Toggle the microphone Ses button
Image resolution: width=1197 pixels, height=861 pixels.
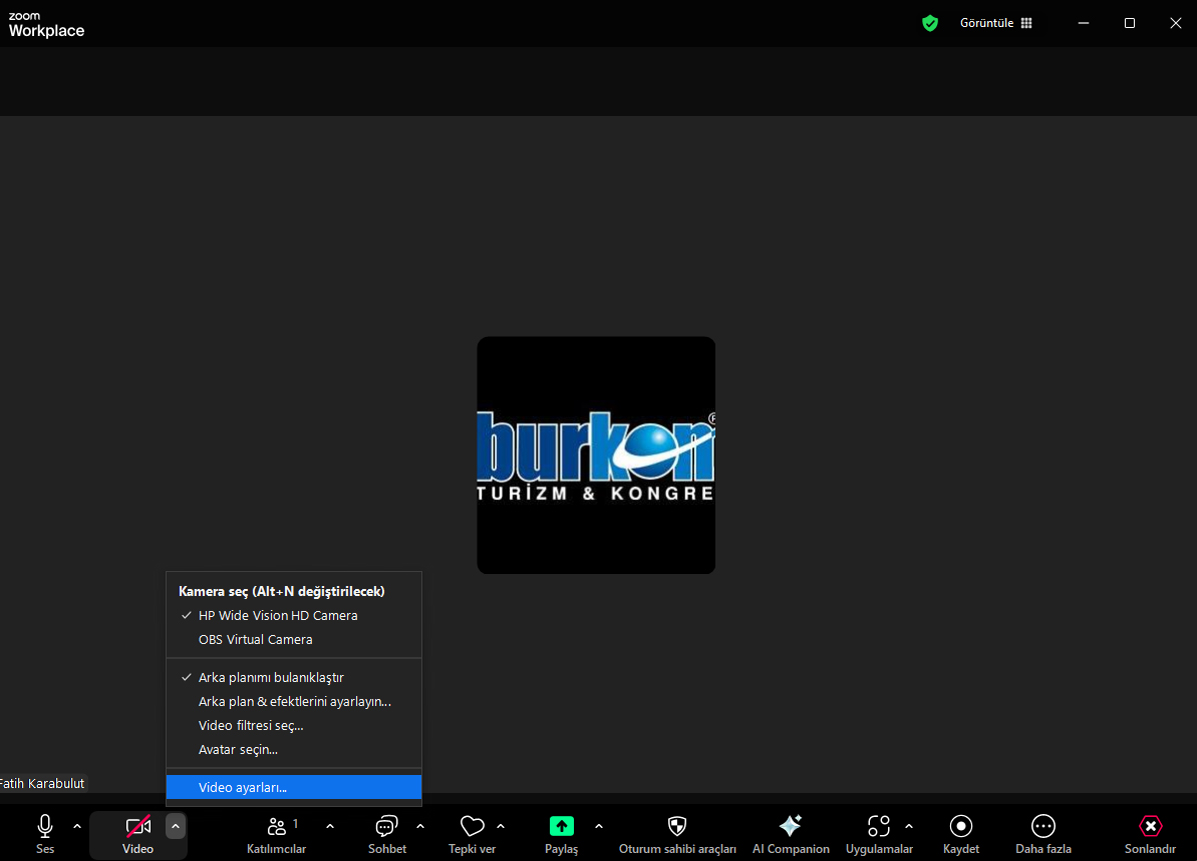45,834
